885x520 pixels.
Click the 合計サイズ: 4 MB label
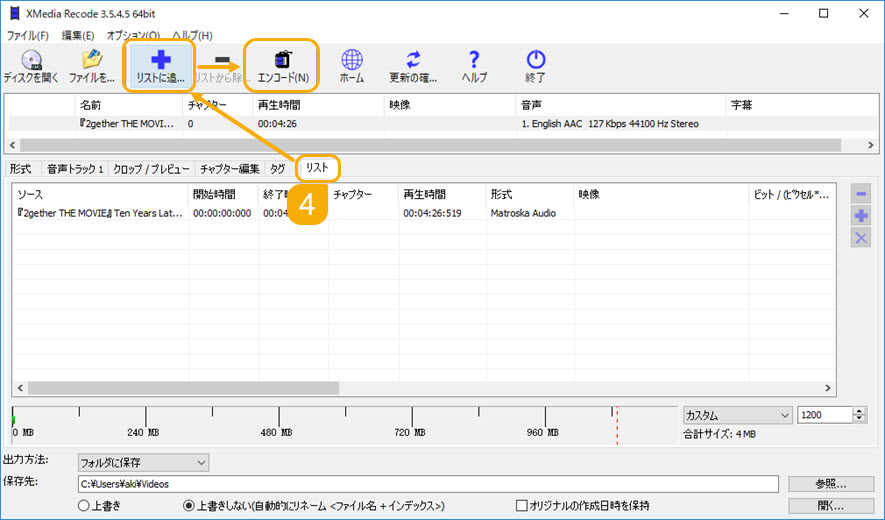point(719,434)
